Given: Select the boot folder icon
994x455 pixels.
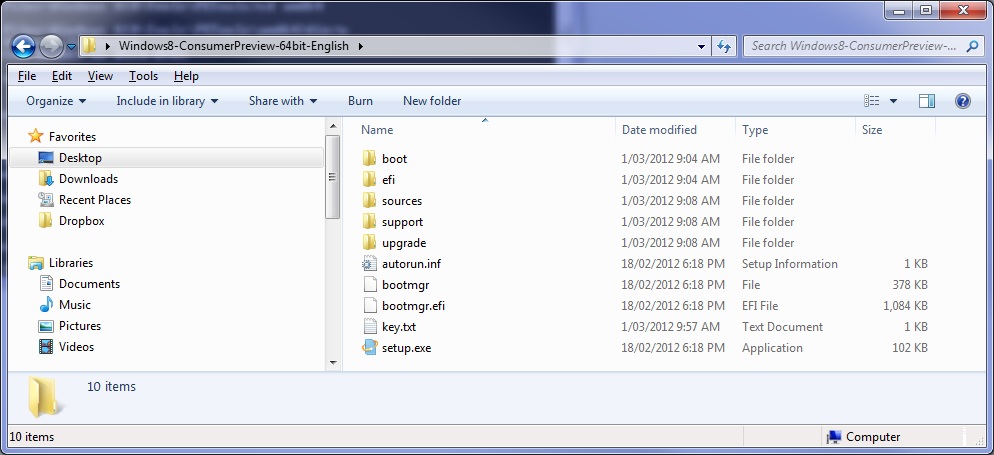Looking at the screenshot, I should [370, 158].
